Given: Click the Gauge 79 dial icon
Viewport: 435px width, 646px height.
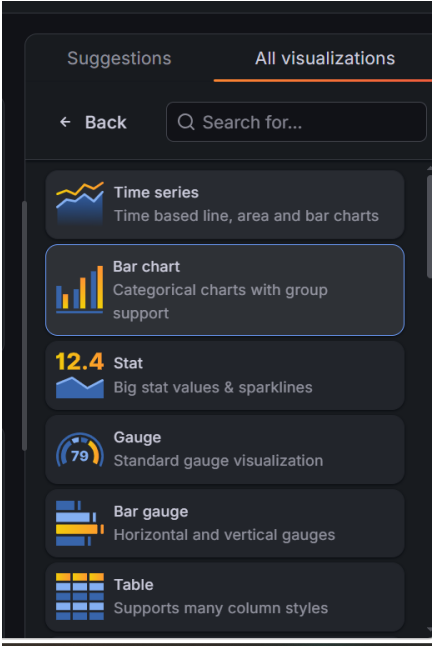Looking at the screenshot, I should (x=80, y=449).
